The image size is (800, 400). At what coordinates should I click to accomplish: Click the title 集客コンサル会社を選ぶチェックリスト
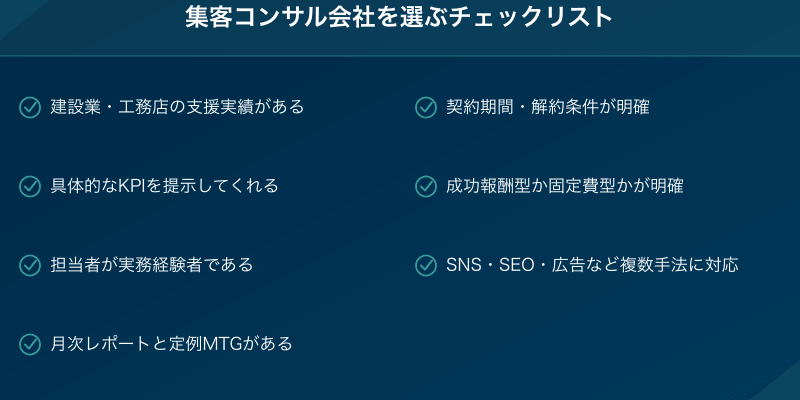tap(399, 18)
